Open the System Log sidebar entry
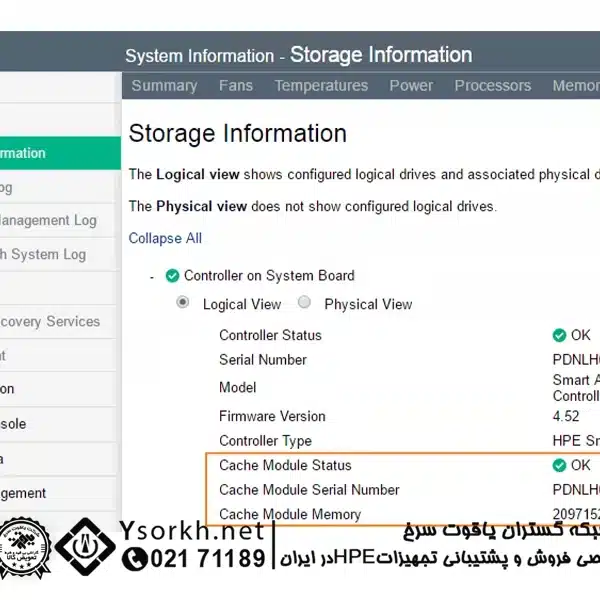The height and width of the screenshot is (600, 600). [x=43, y=254]
